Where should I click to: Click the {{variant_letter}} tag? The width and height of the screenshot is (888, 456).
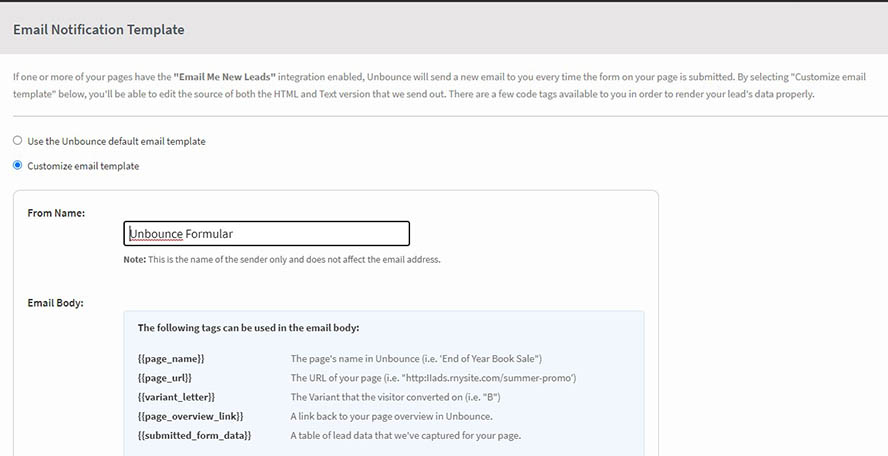click(x=176, y=397)
